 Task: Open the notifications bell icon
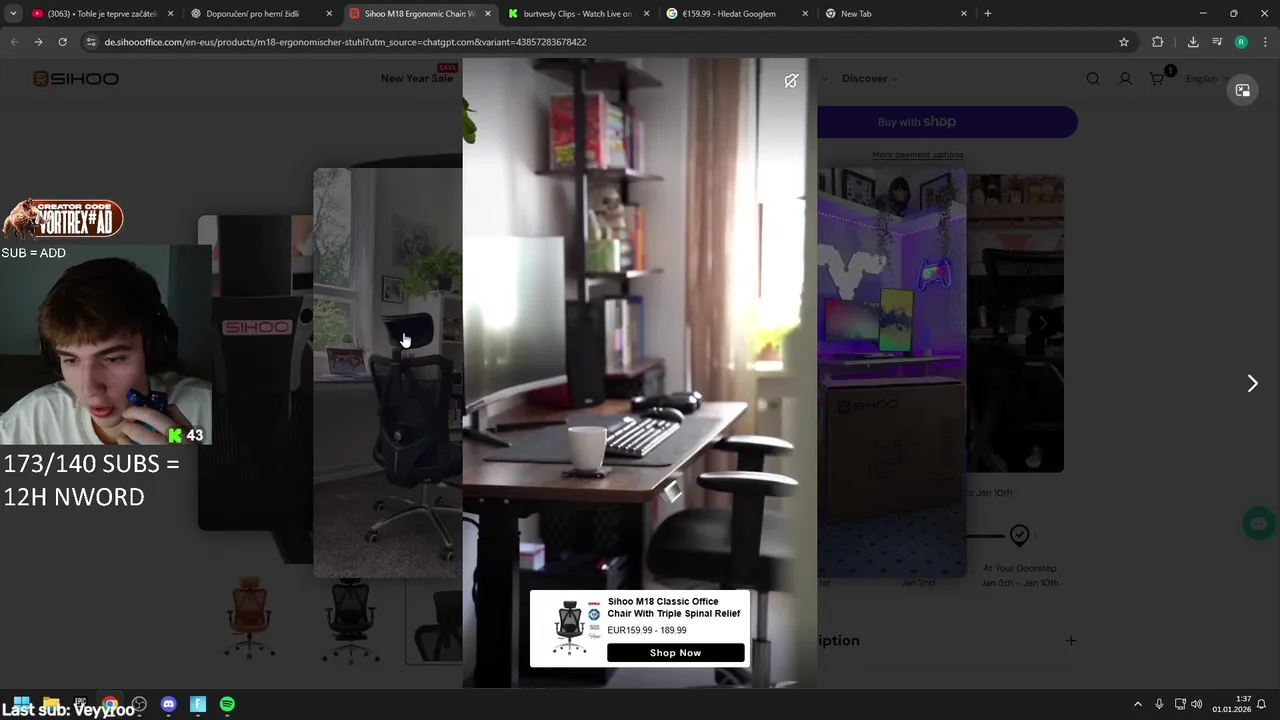tap(1261, 704)
